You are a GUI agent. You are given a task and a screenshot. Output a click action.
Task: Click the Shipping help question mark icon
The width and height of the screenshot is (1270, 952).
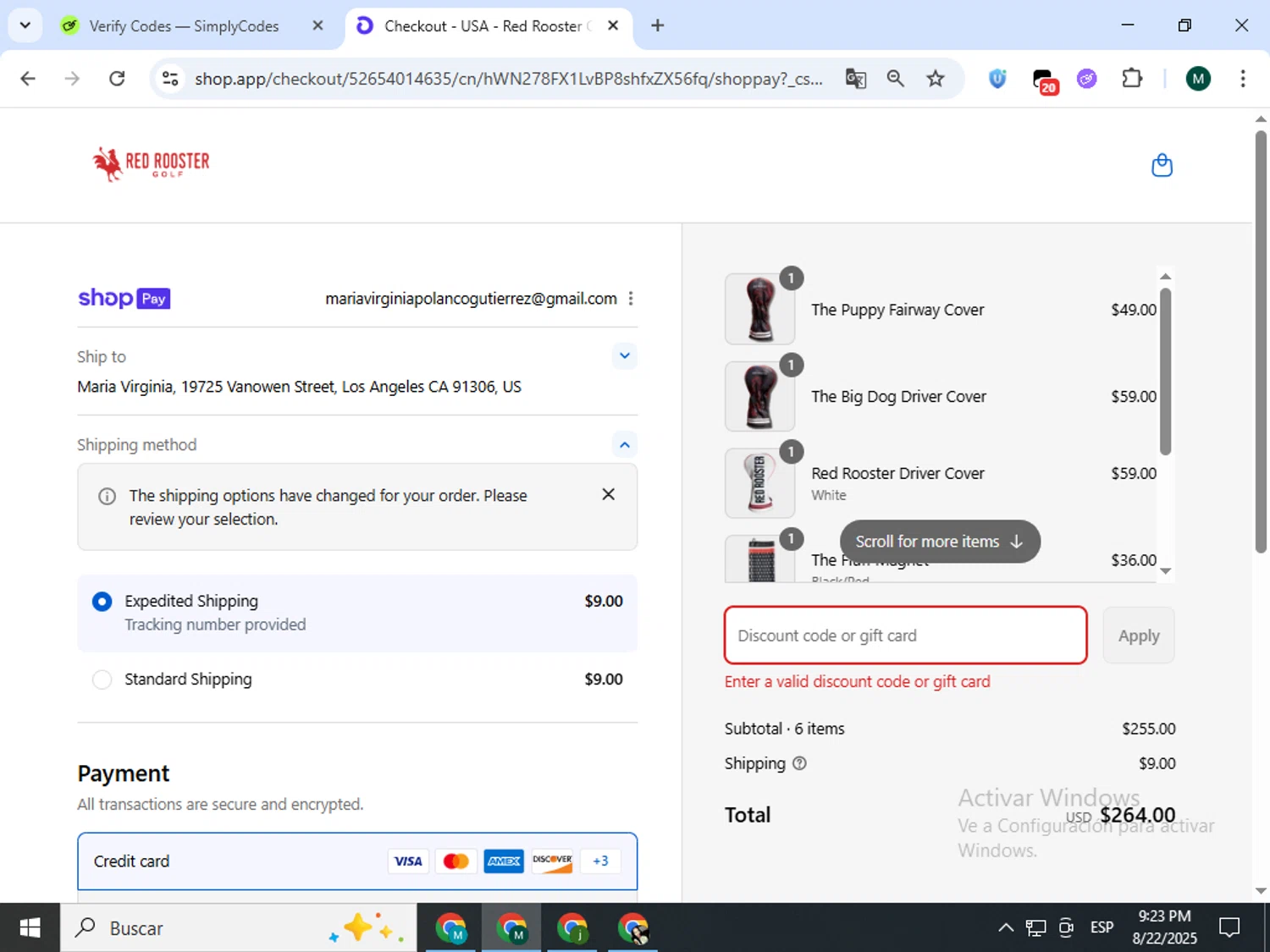(799, 763)
